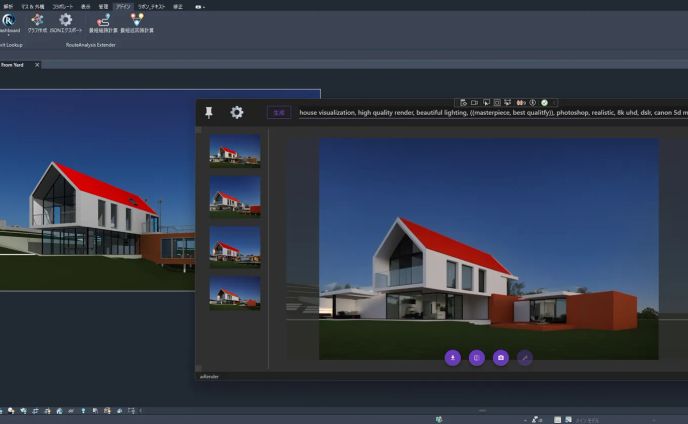Open the コラボレート ribbon tab
Screen dimensions: 688x424
point(63,7)
